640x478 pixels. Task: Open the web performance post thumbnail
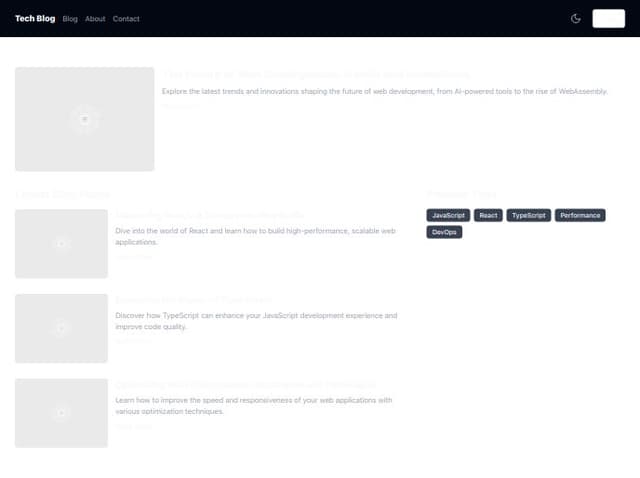[x=61, y=413]
